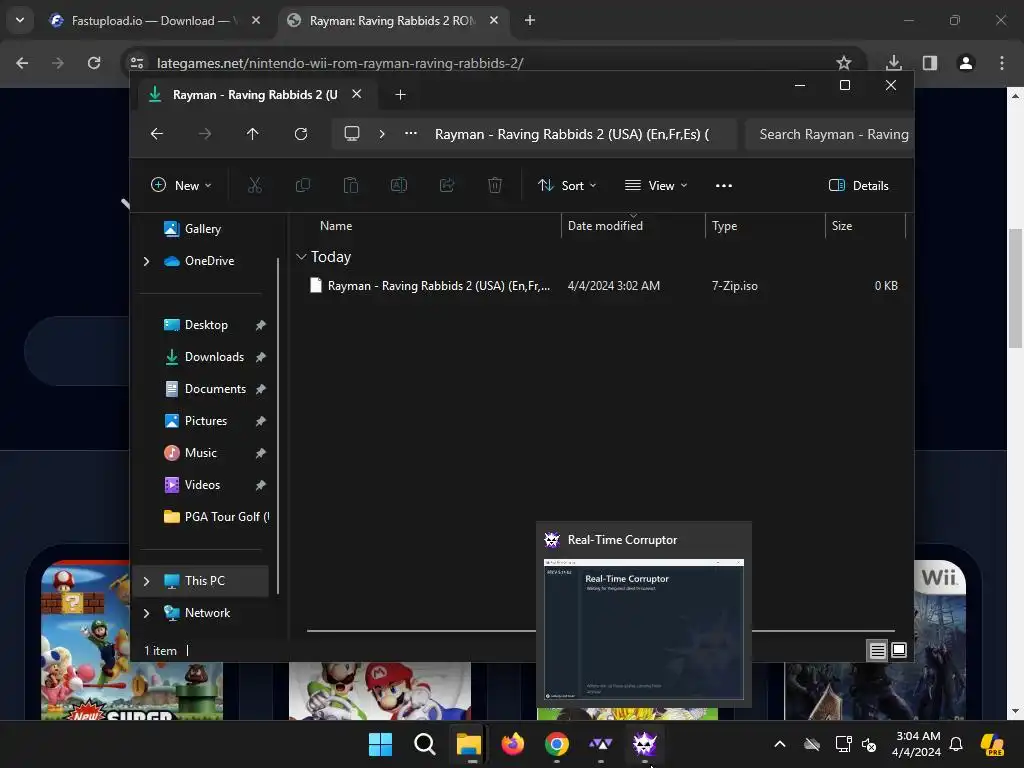Switch to details list view layout icon
Image resolution: width=1024 pixels, height=768 pixels.
pos(877,650)
